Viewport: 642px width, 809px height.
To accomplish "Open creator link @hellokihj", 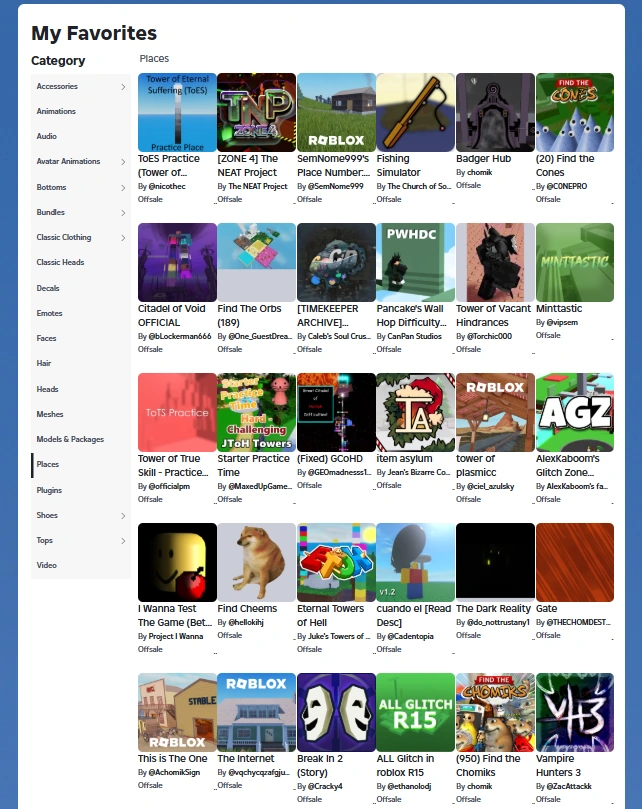I will click(246, 622).
